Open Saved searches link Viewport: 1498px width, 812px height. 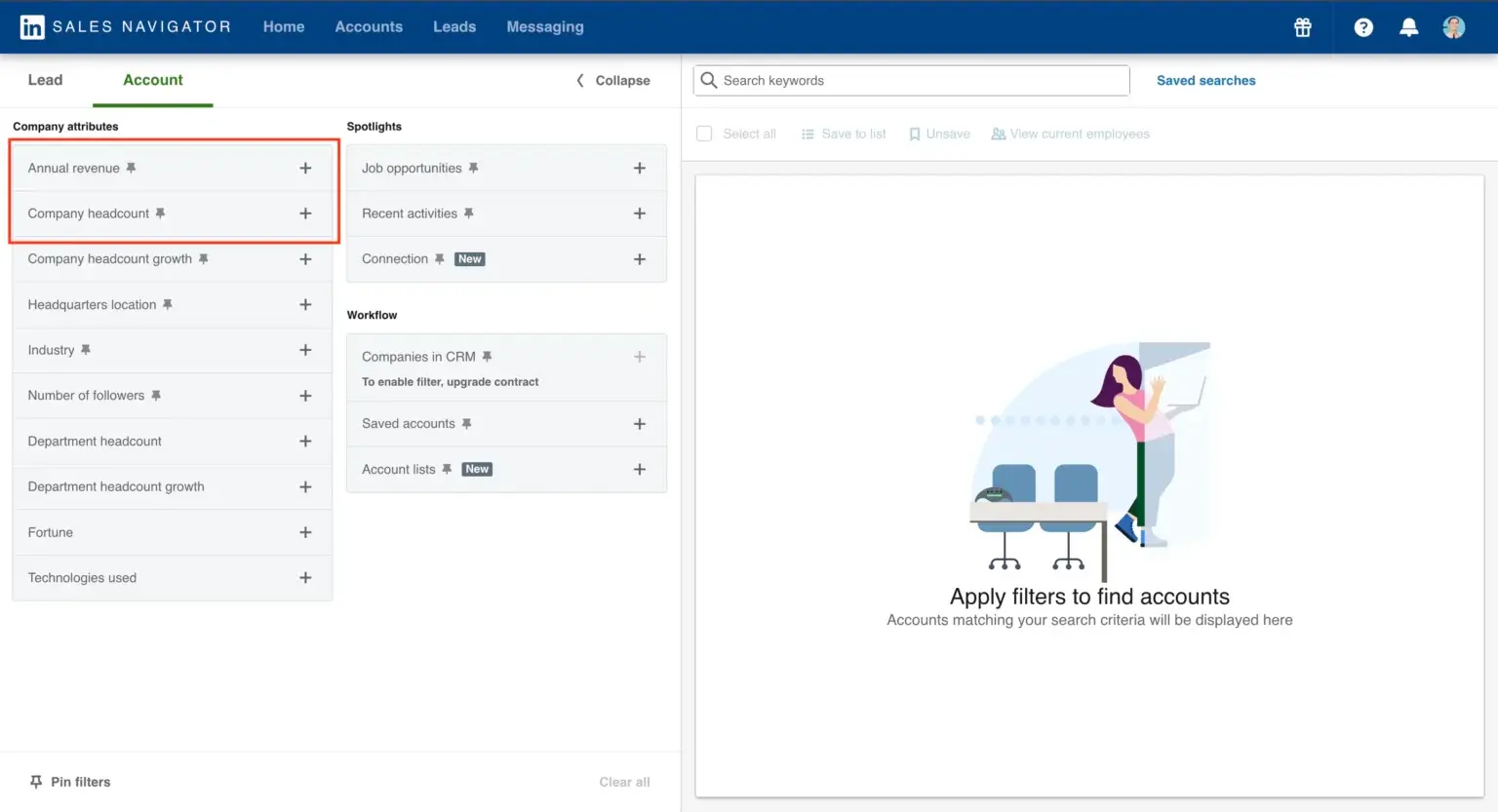click(x=1206, y=80)
